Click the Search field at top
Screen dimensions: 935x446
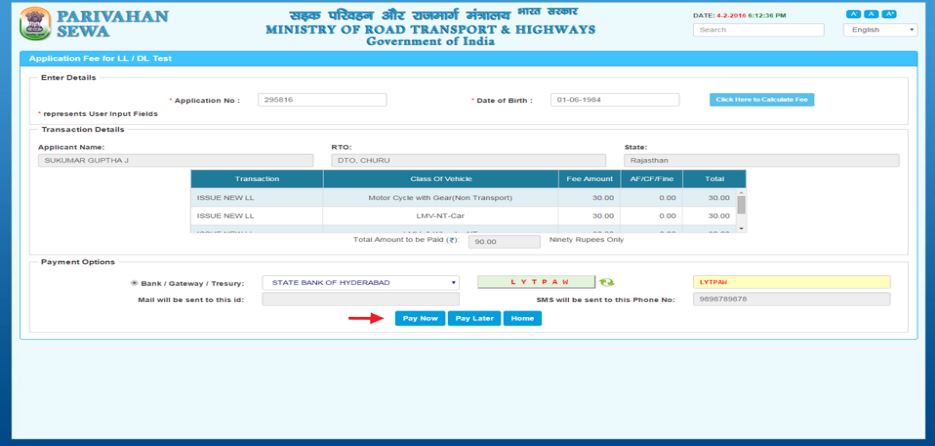click(758, 31)
